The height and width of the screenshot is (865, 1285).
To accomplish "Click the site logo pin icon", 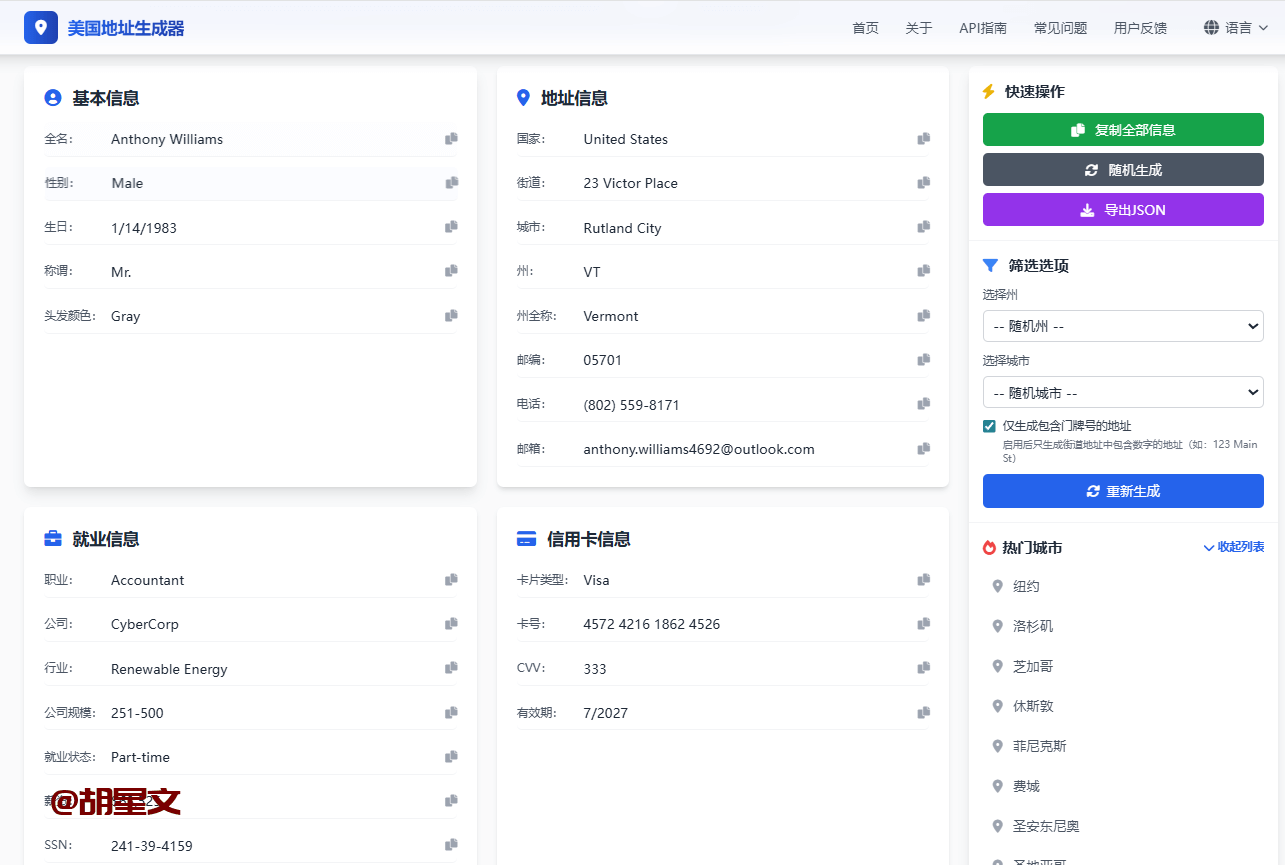I will coord(41,28).
